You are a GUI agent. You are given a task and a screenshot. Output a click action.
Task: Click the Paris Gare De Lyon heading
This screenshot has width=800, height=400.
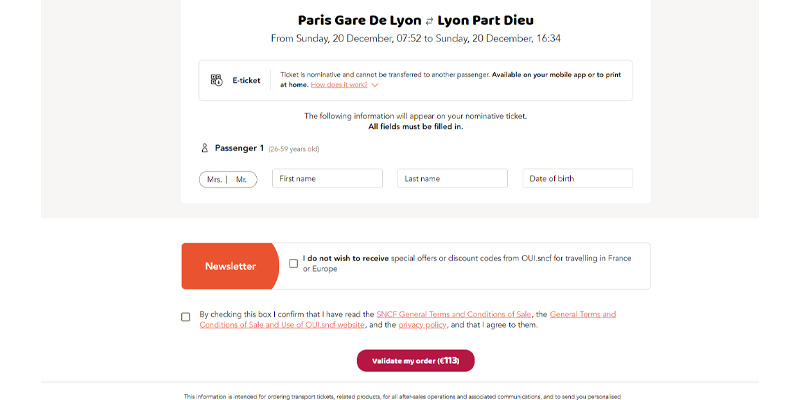coord(360,20)
